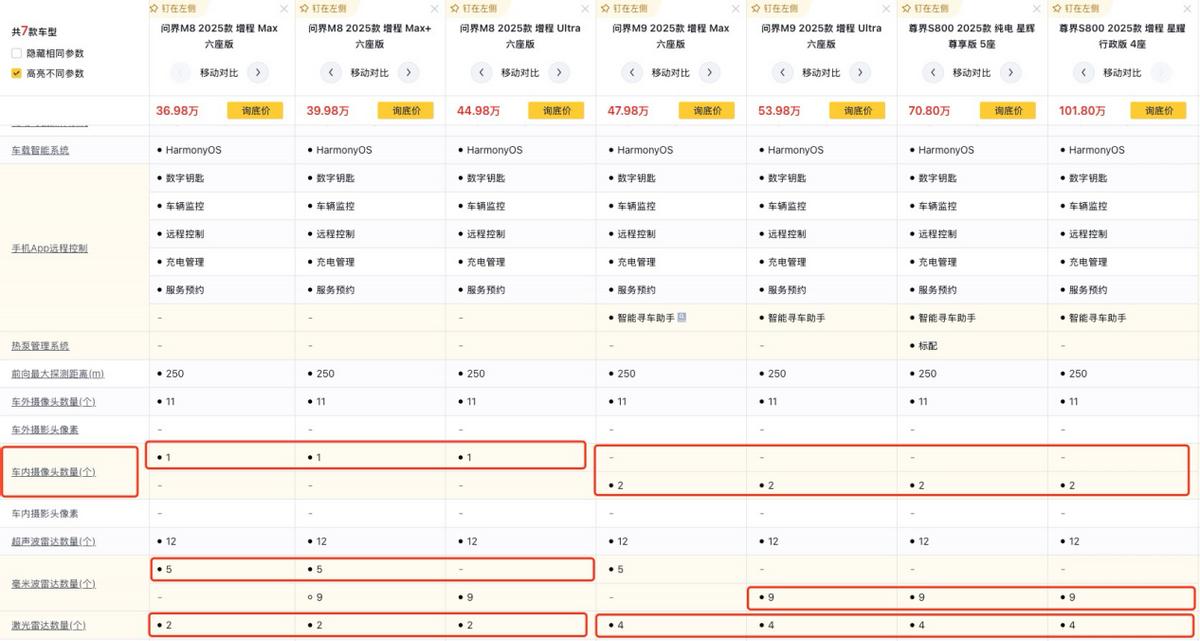This screenshot has height=641, width=1200.
Task: Open the 问界M8 2025款 增程 Max 六座版 title
Action: [x=219, y=36]
